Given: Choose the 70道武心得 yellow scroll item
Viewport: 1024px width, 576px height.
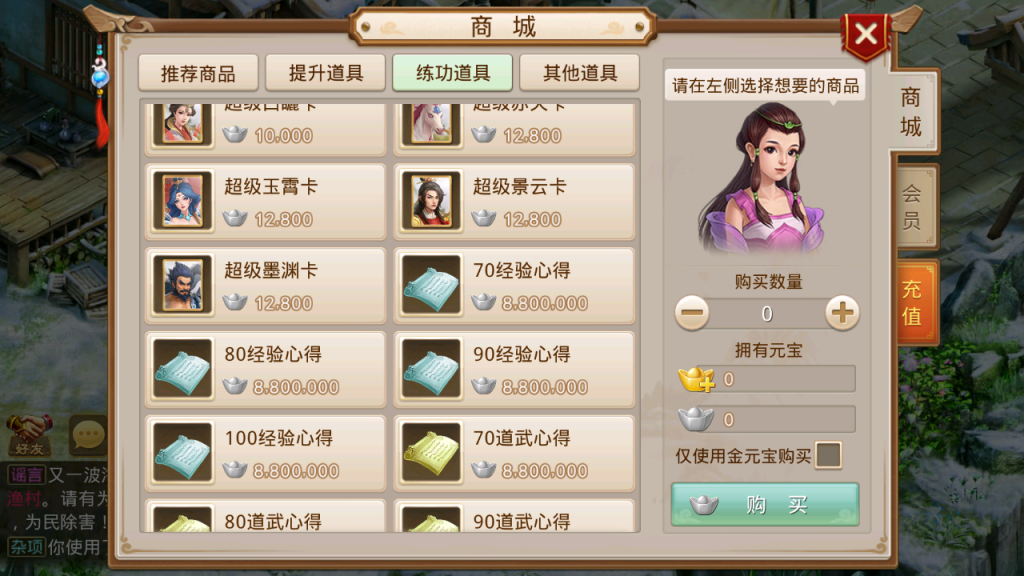Looking at the screenshot, I should pos(431,453).
